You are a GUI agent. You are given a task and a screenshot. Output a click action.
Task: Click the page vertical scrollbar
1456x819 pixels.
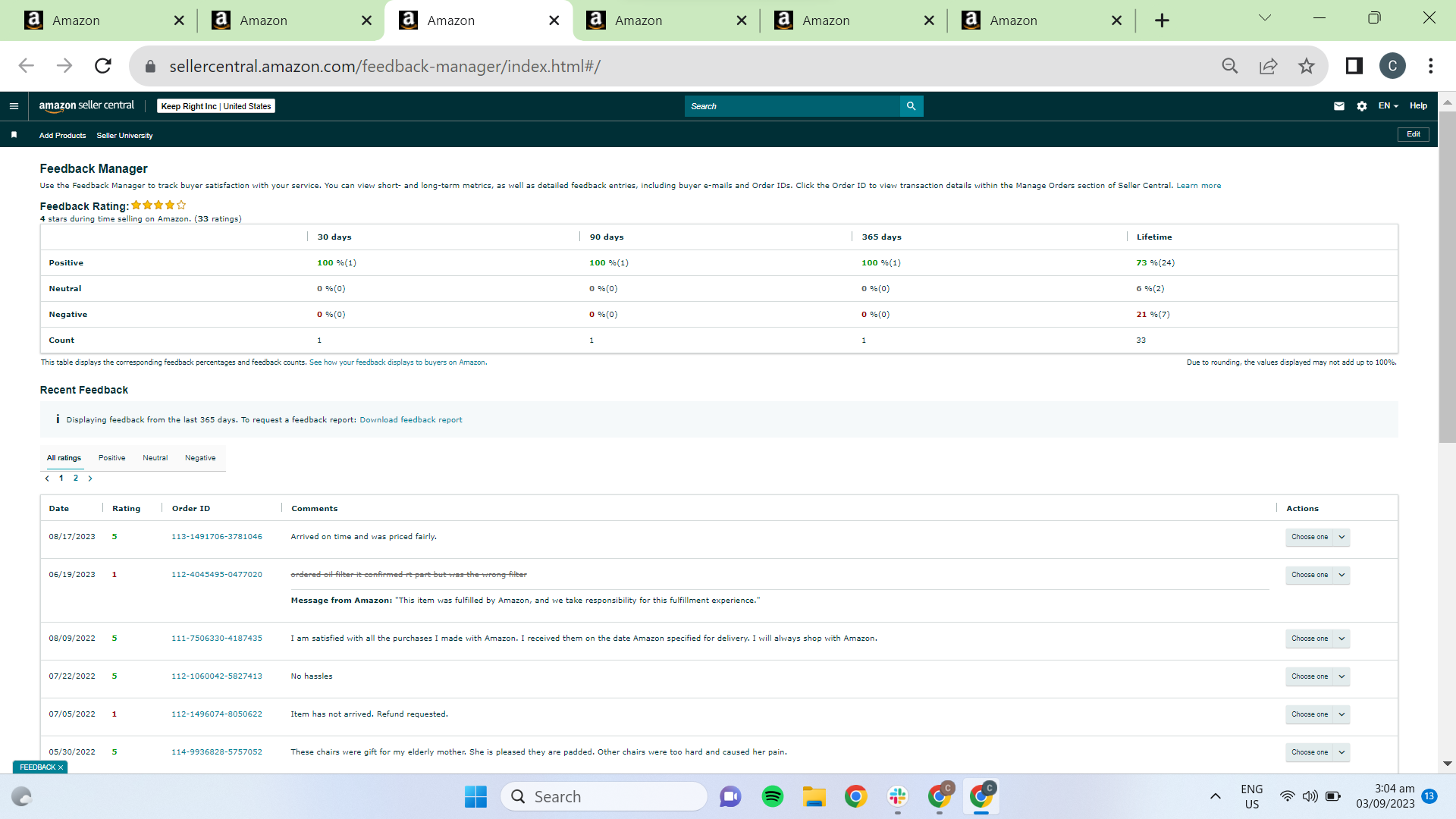click(1448, 277)
